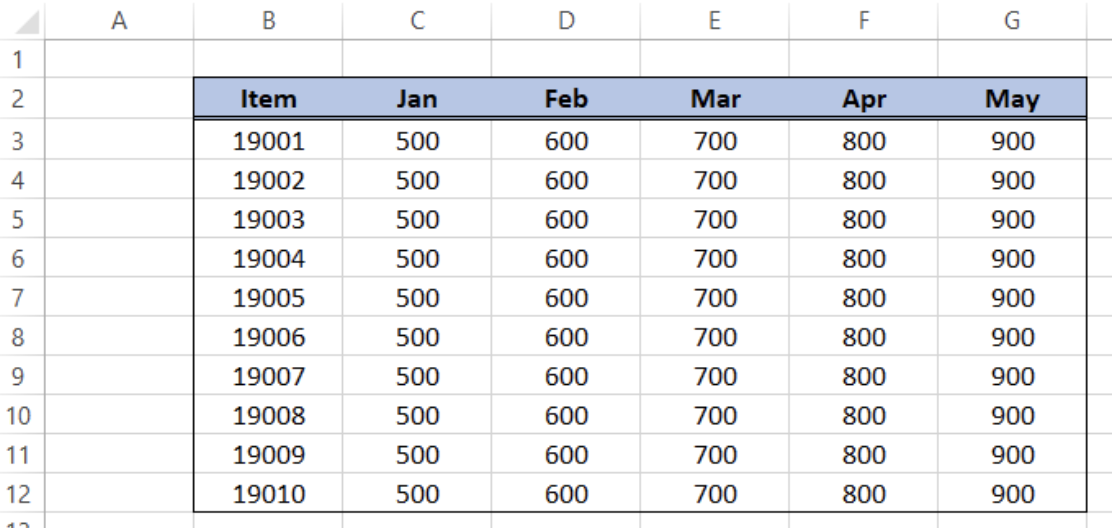Select column A header
The width and height of the screenshot is (1112, 528).
pyautogui.click(x=119, y=20)
